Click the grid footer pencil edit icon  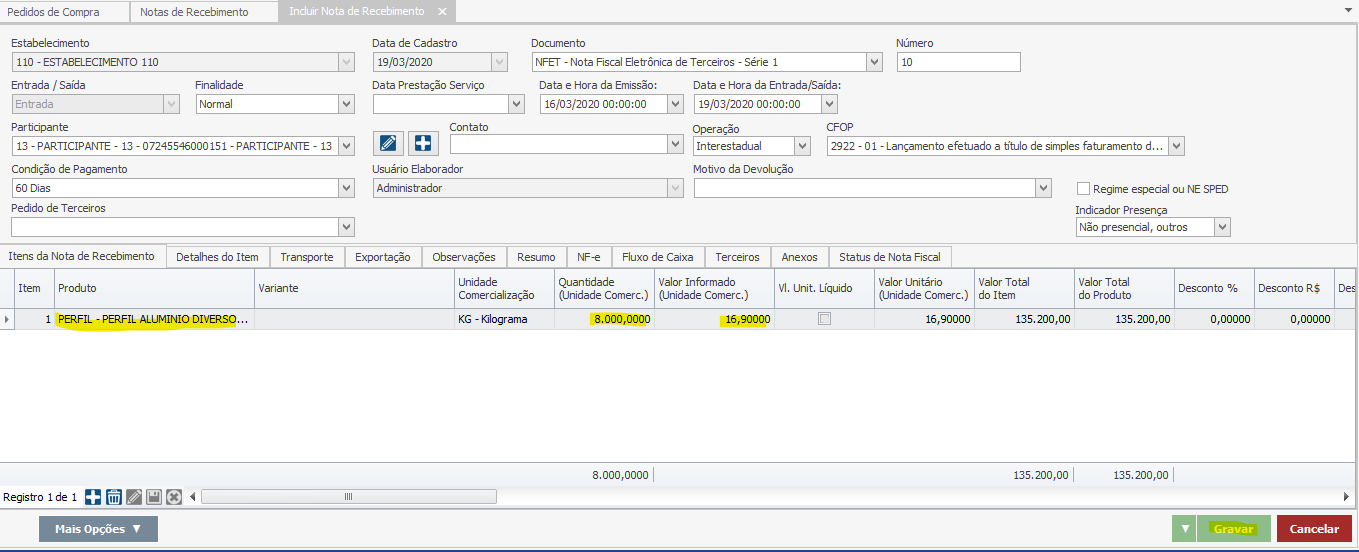pos(134,497)
